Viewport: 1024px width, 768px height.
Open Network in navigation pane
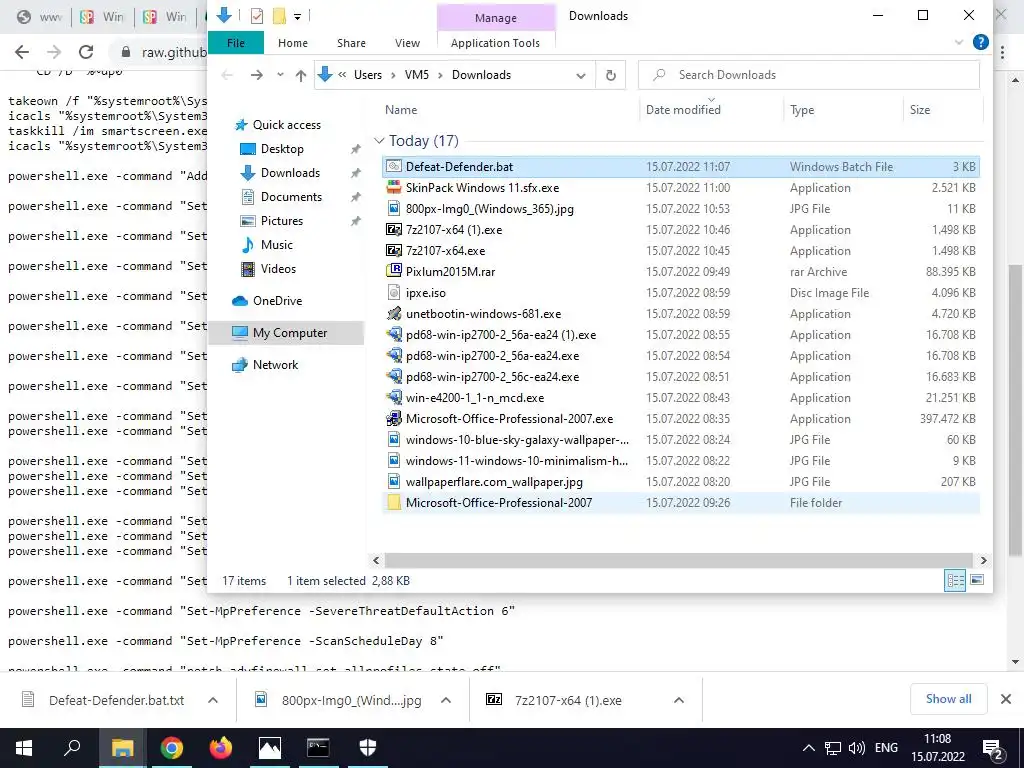point(275,365)
